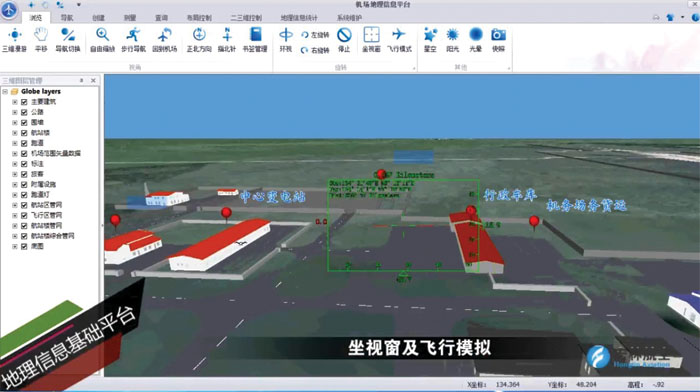Image resolution: width=700 pixels, height=392 pixels.
Task: Click the 停止 stop rotation icon
Action: (344, 40)
